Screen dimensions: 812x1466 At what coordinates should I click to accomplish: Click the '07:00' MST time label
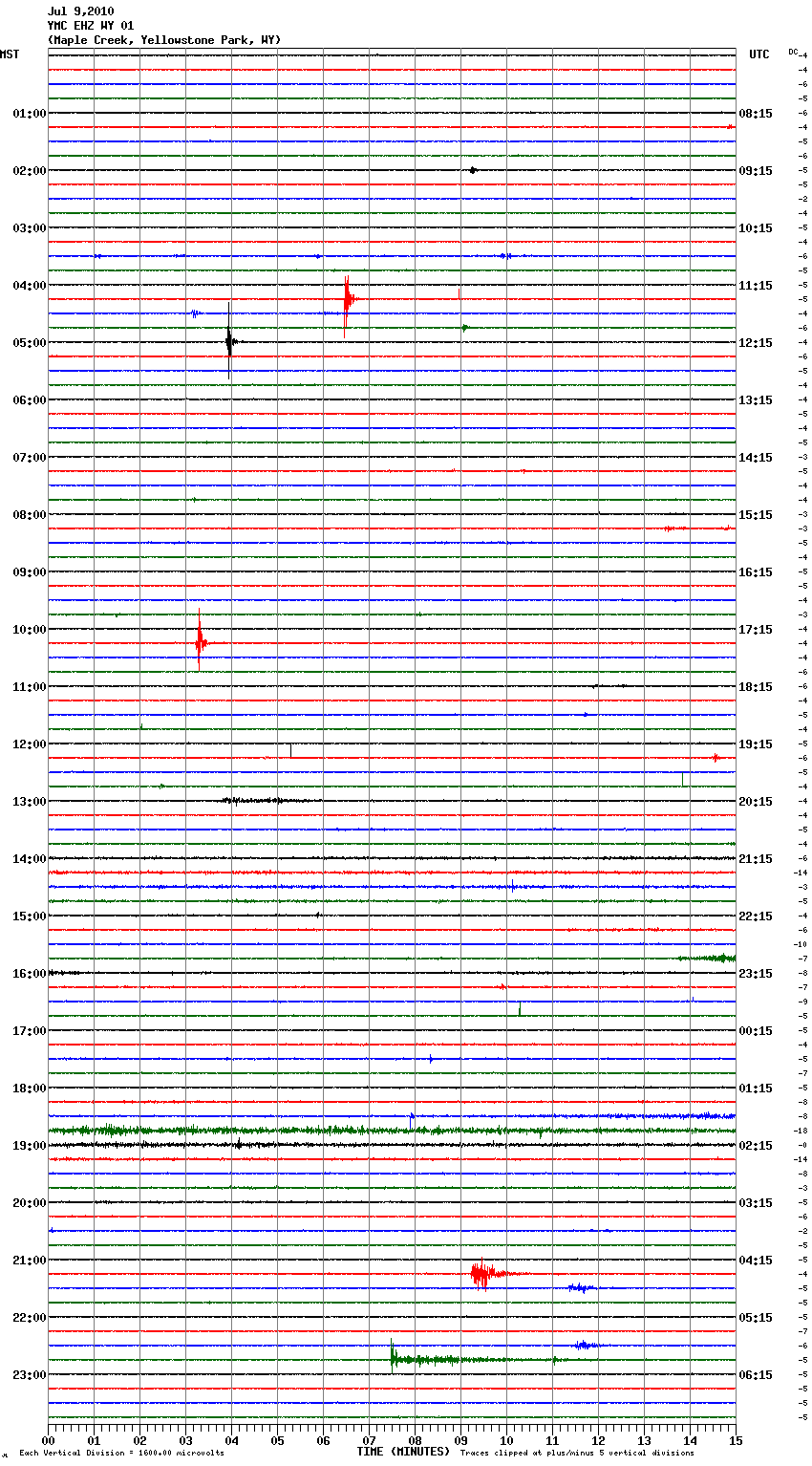click(30, 458)
